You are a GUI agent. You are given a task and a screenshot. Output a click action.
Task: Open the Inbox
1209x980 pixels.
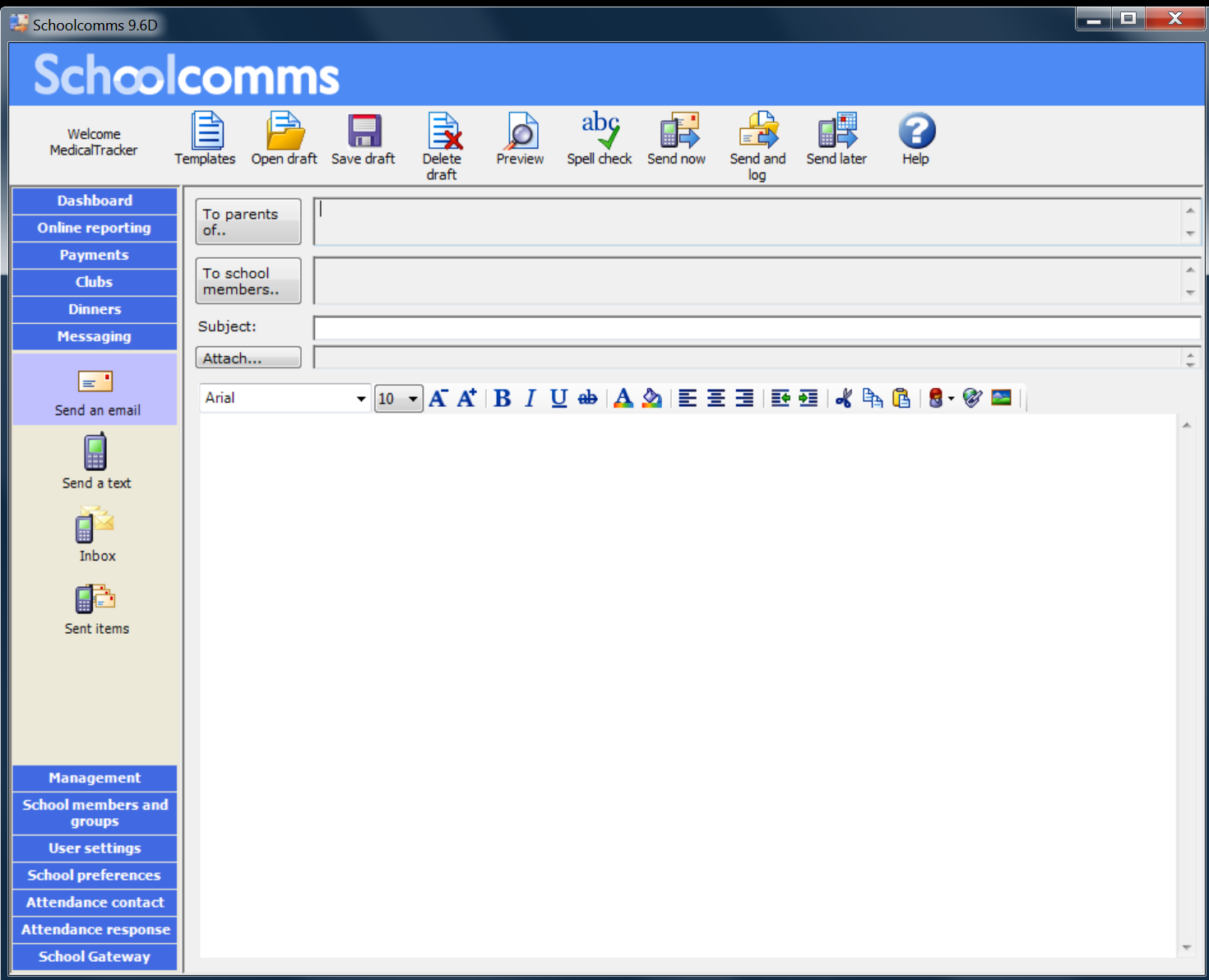pos(96,535)
